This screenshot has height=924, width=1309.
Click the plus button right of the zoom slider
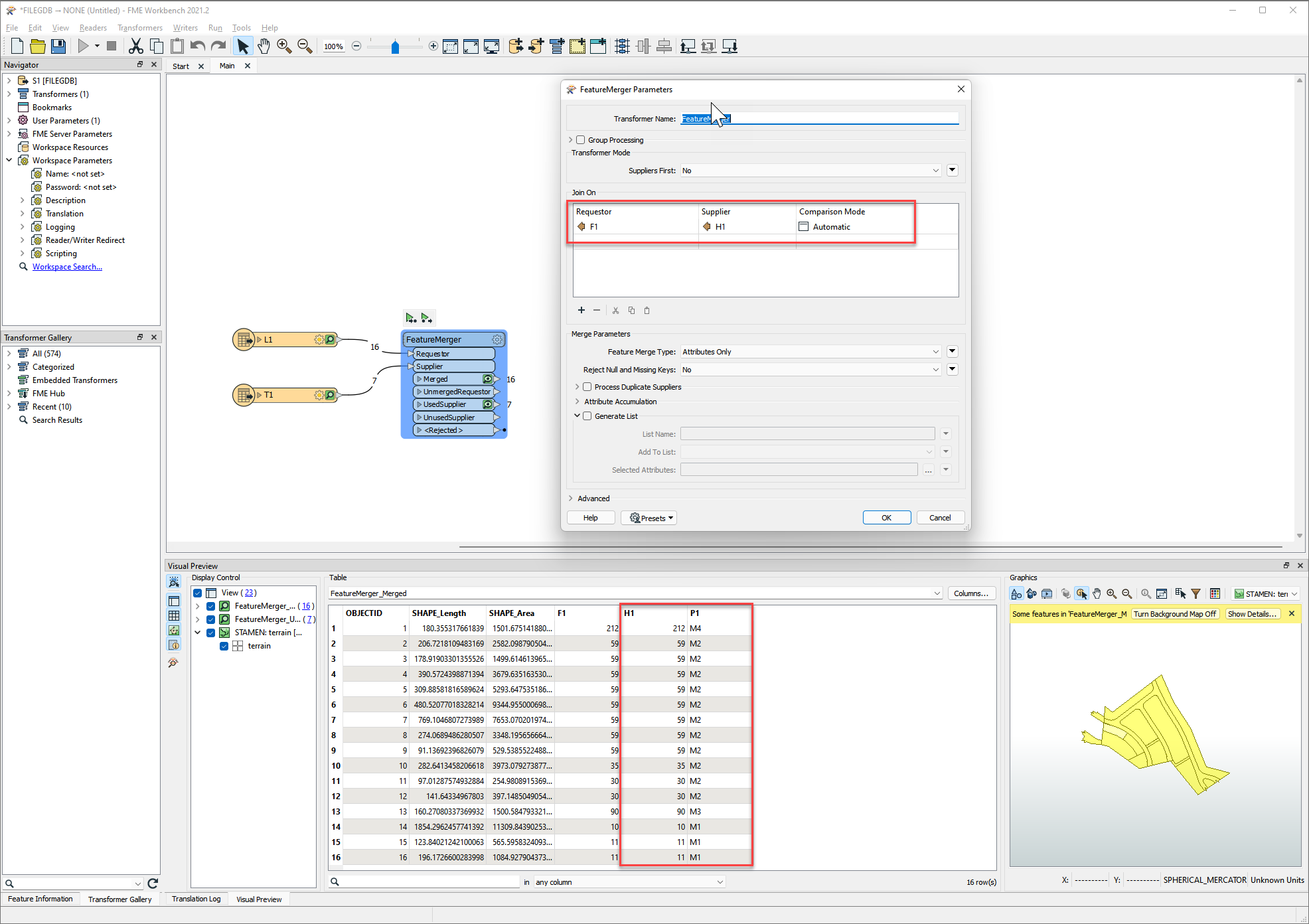(433, 46)
